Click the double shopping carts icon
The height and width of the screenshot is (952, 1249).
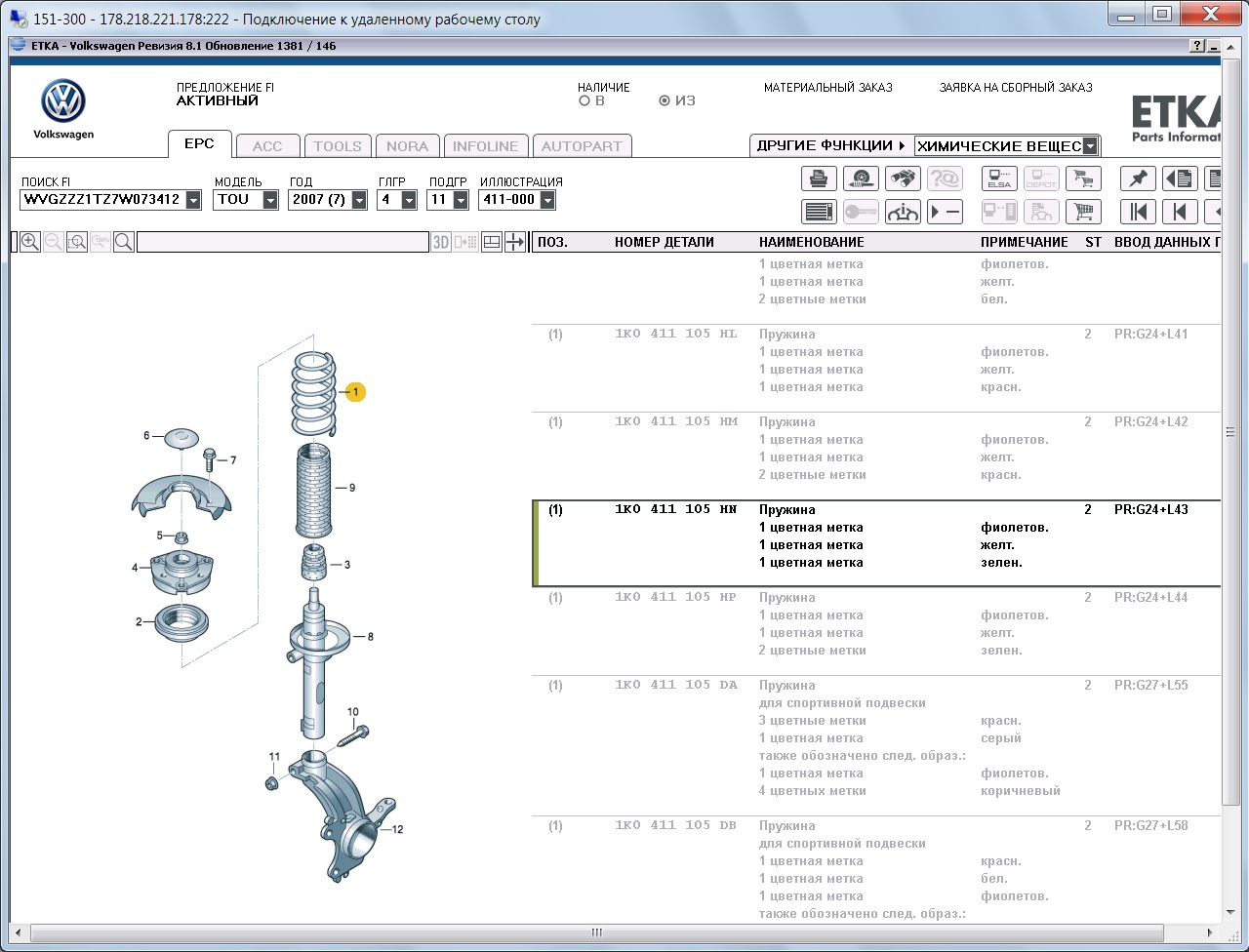click(1082, 178)
